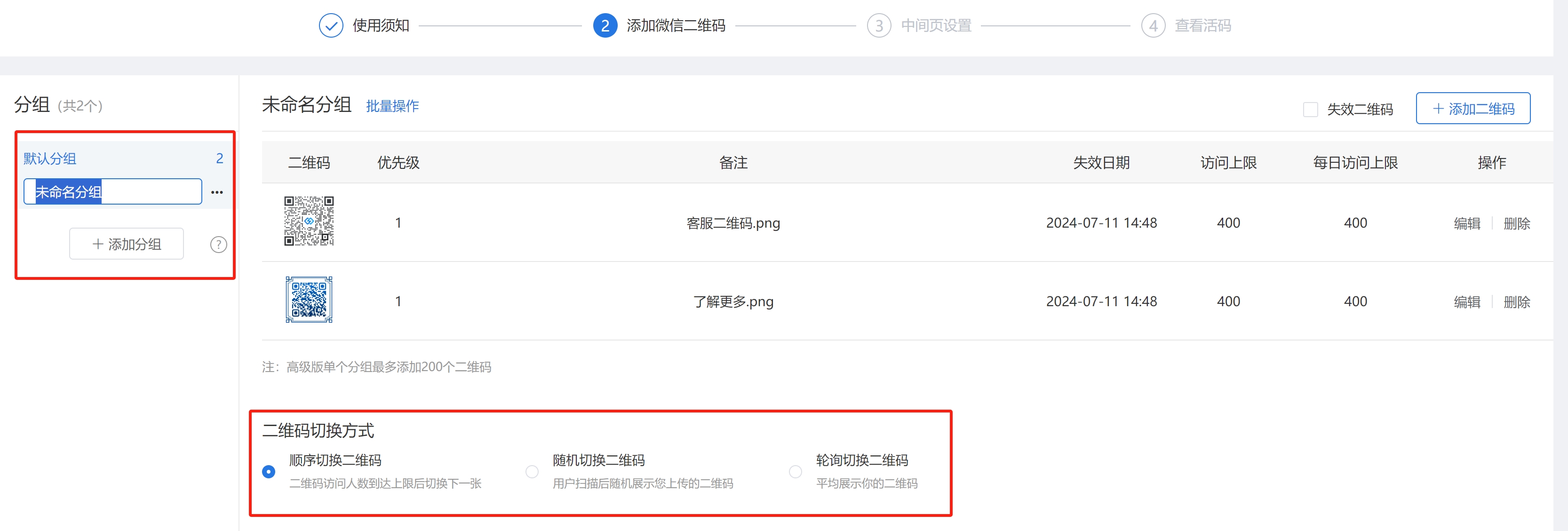The image size is (1568, 531).
Task: Click the 了解更多.png remark text
Action: pyautogui.click(x=733, y=301)
